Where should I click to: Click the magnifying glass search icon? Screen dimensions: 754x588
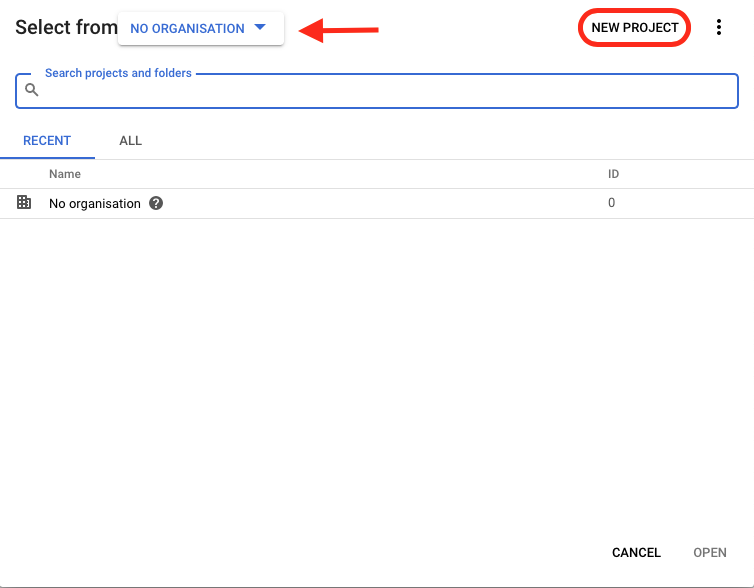(32, 90)
